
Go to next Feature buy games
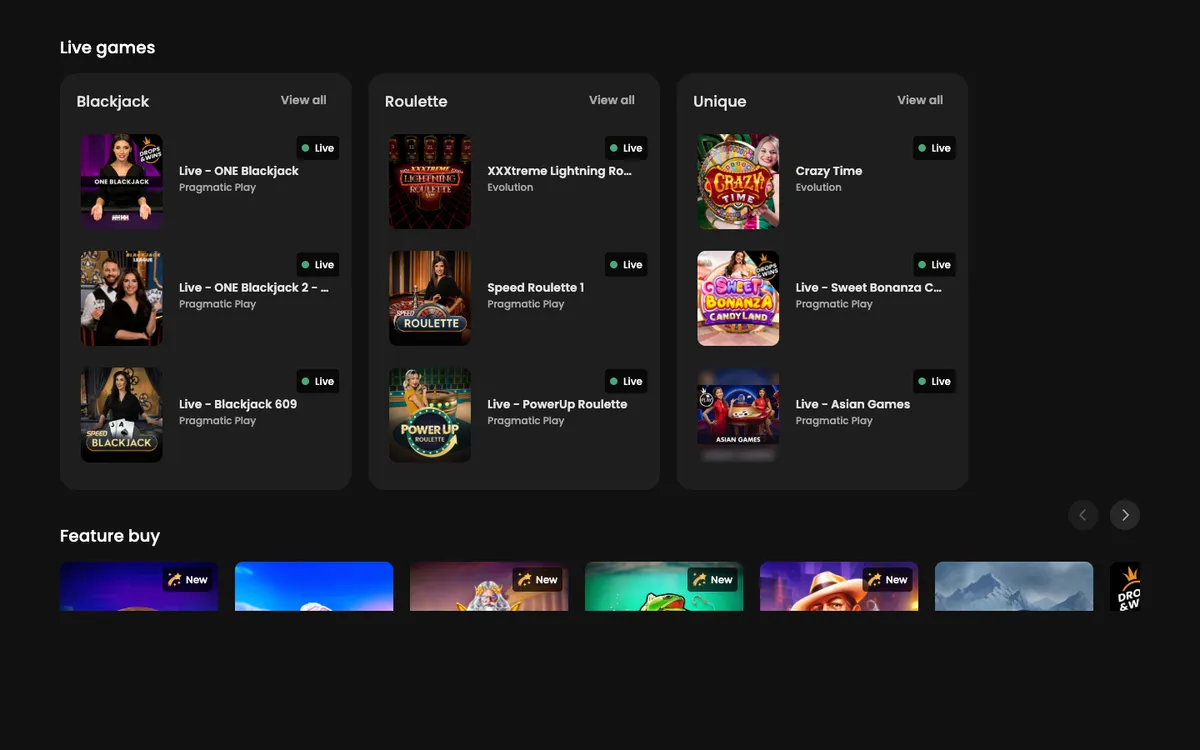pos(1125,515)
